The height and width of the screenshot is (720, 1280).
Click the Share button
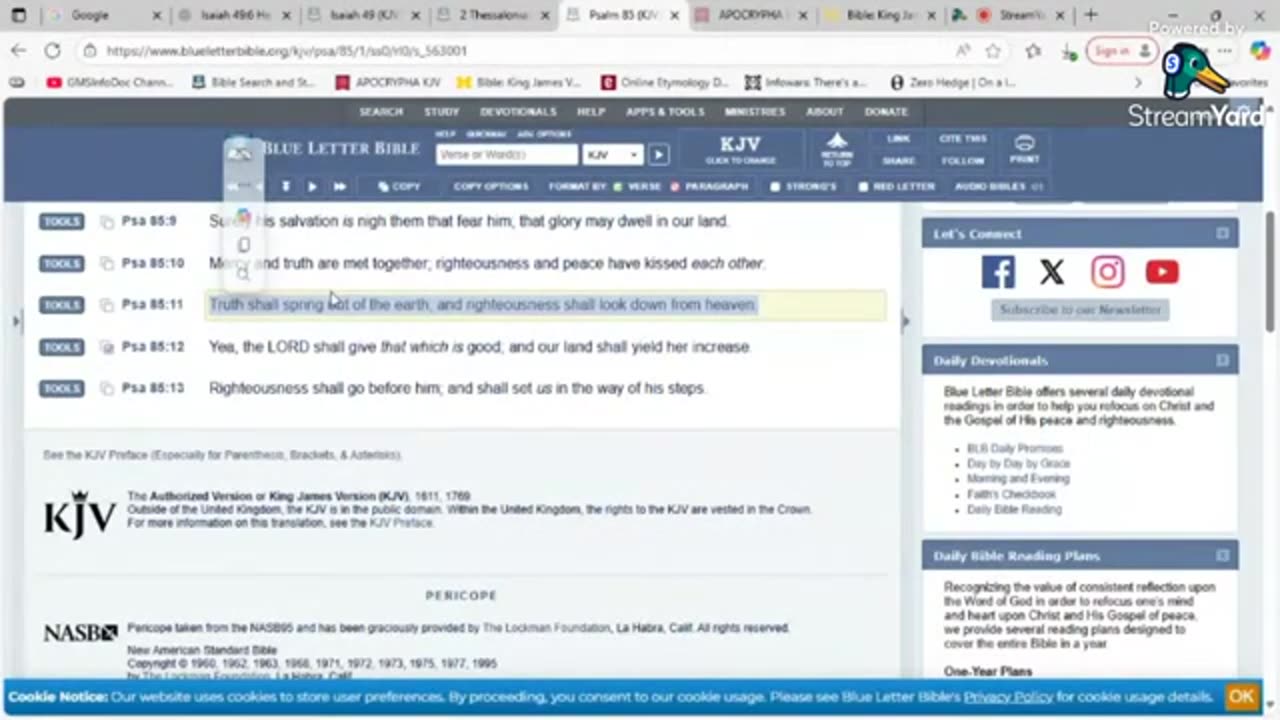(898, 161)
